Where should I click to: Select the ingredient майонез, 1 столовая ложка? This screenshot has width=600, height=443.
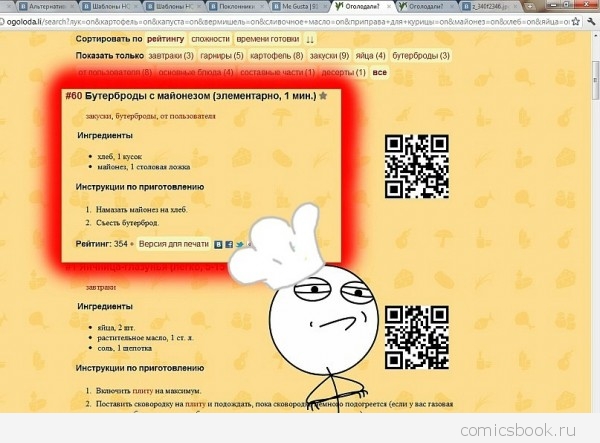[x=143, y=167]
